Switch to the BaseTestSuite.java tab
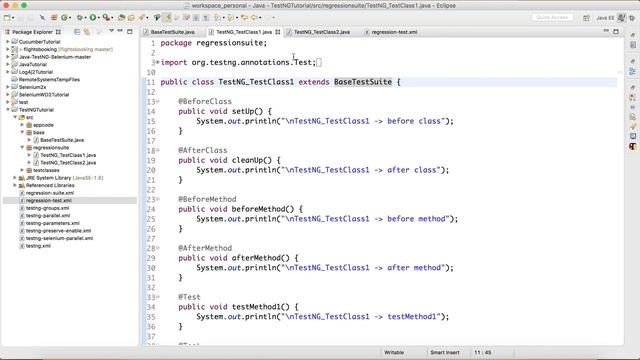Screen dimensions: 640x360 172,32
